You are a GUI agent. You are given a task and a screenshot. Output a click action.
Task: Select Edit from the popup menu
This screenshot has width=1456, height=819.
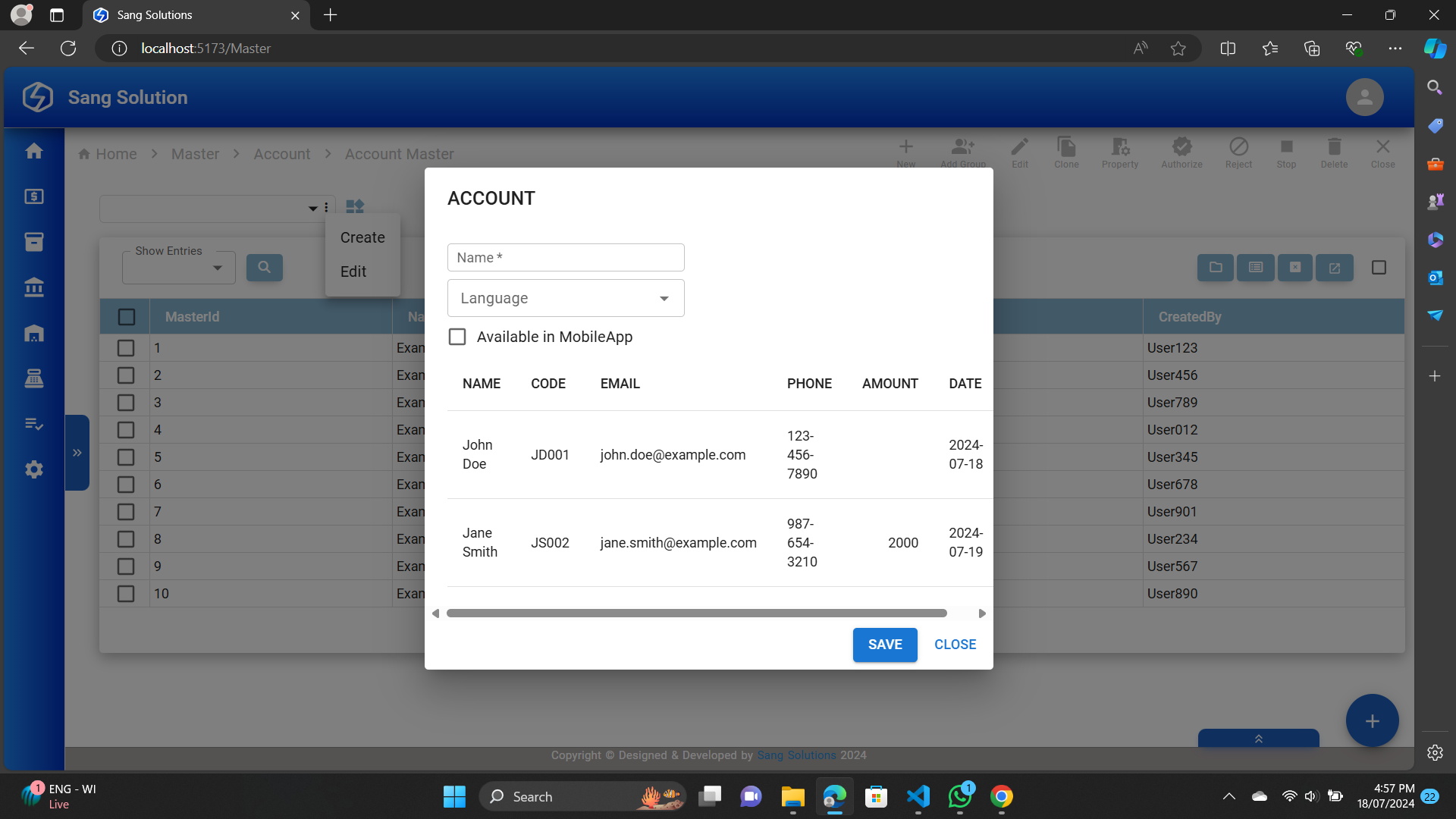(353, 271)
